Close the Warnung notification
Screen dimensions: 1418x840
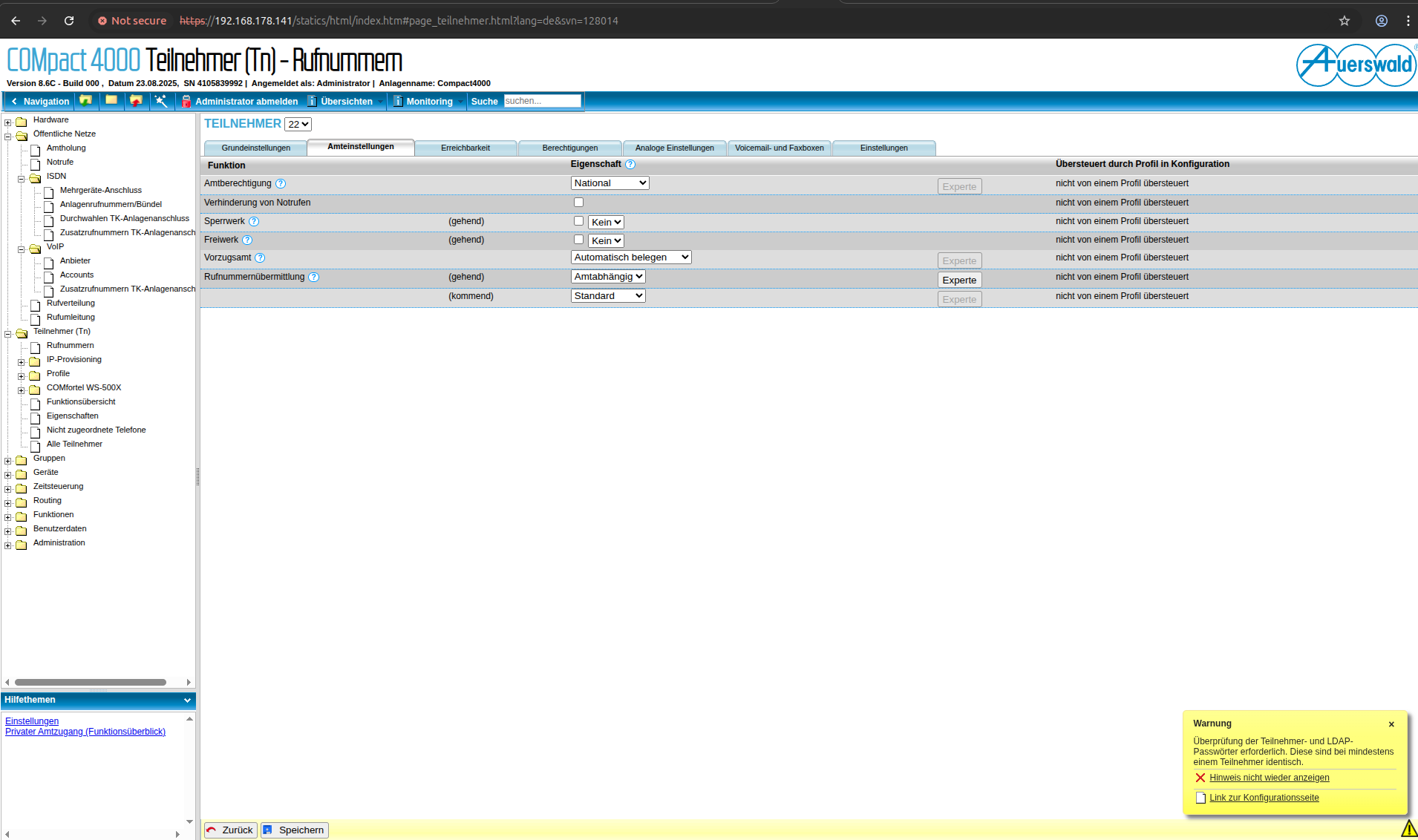click(1391, 724)
